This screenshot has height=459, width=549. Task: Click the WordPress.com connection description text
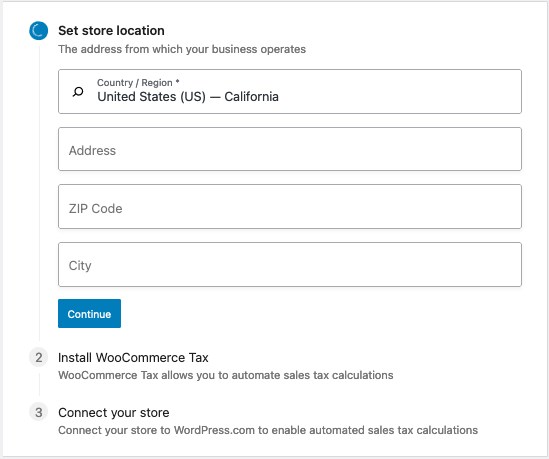[268, 430]
